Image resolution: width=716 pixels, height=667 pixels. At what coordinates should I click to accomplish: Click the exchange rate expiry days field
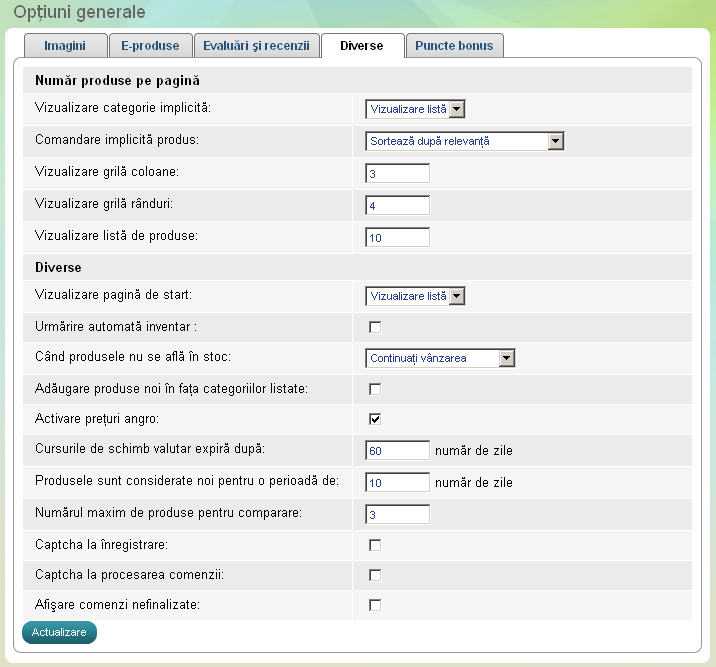click(397, 451)
